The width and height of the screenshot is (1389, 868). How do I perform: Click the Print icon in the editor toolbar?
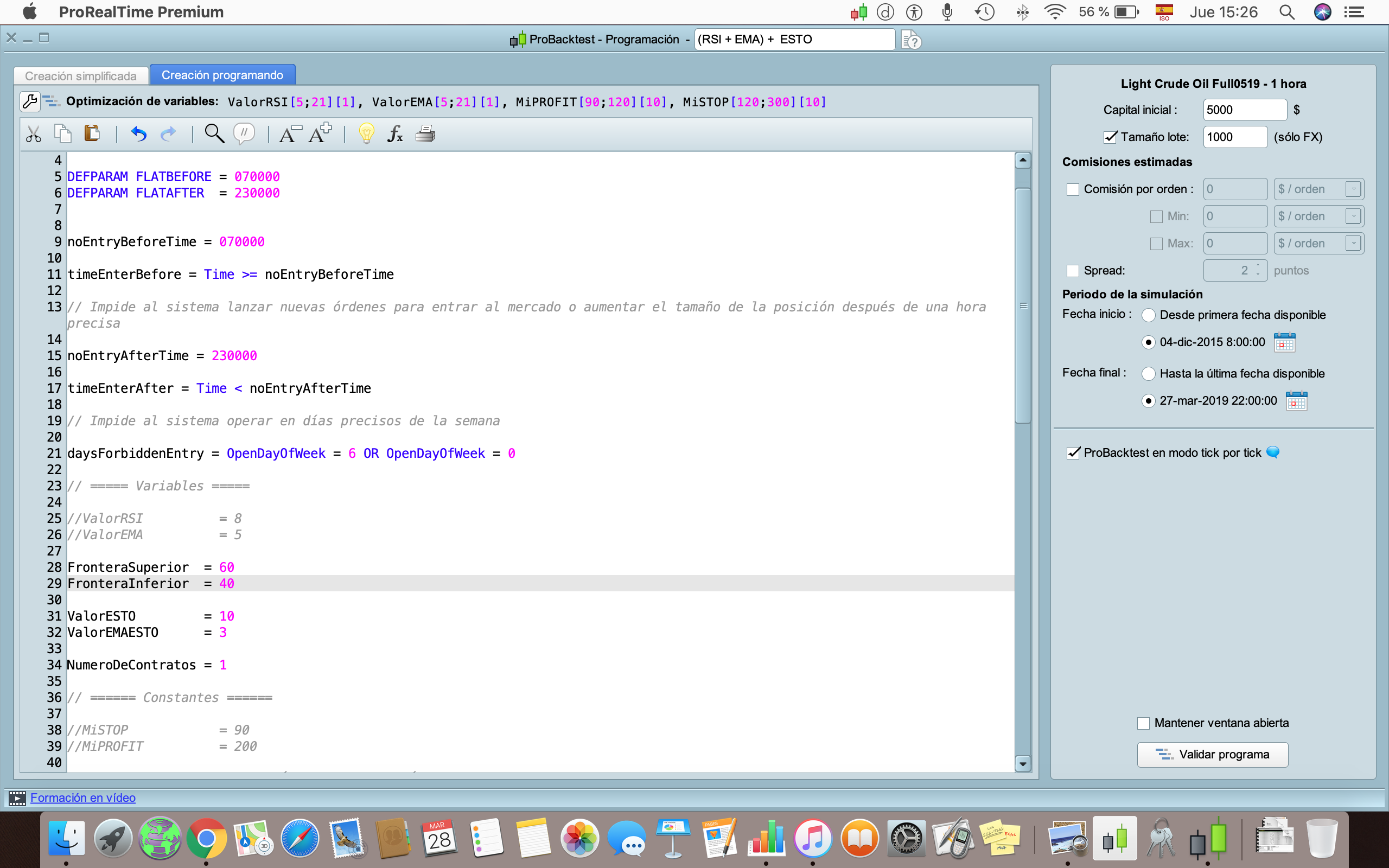coord(425,134)
